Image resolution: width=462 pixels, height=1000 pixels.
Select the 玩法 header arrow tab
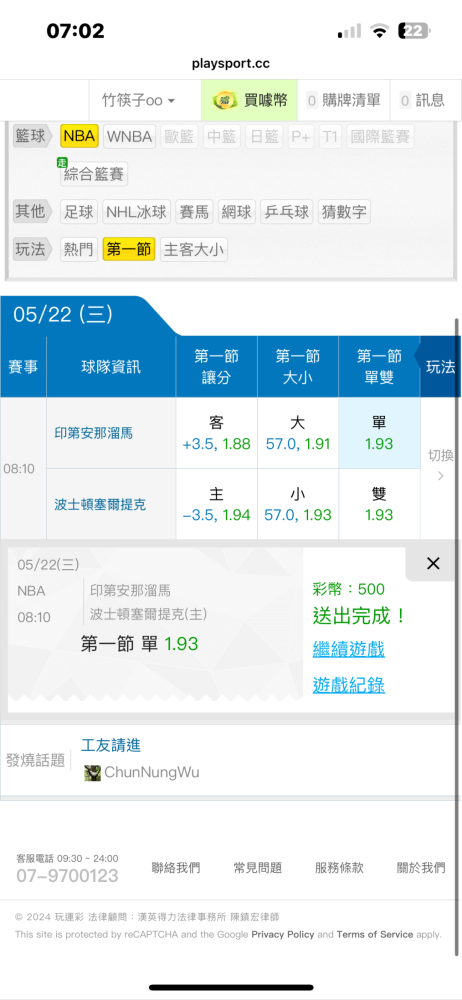(x=440, y=367)
